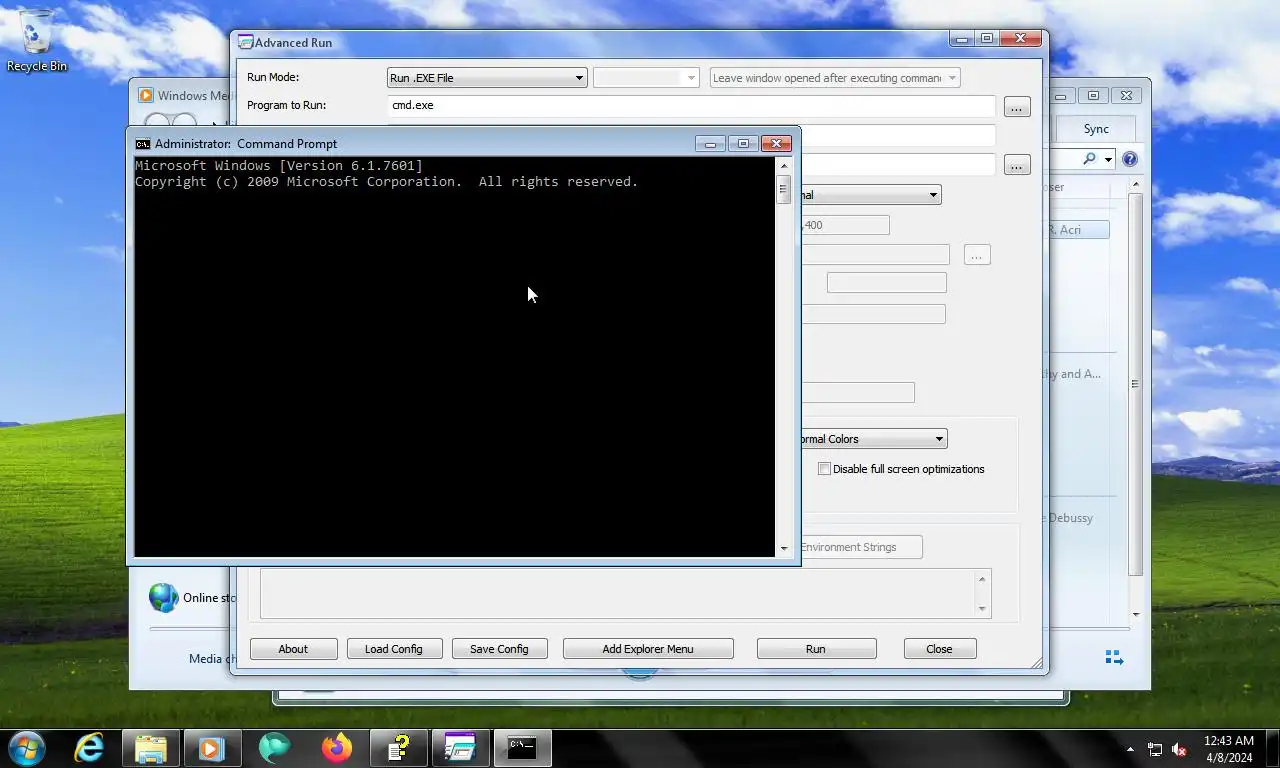Open the disabled combo box next to Run Mode

coord(646,78)
